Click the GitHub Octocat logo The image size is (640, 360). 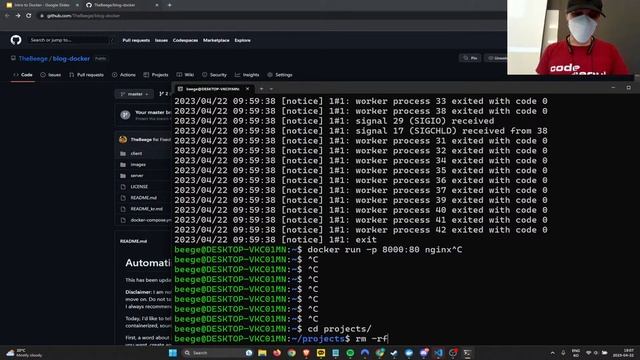(x=16, y=40)
